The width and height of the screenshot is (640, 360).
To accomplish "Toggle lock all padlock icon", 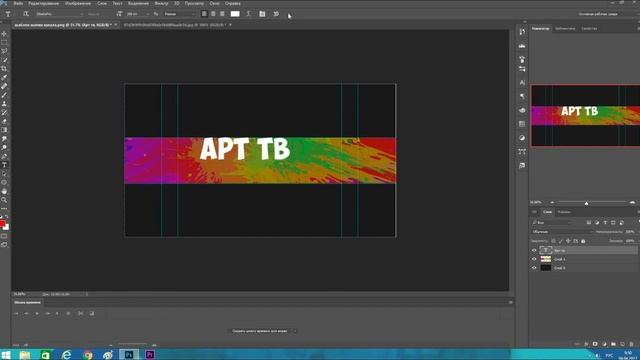I will tap(583, 241).
